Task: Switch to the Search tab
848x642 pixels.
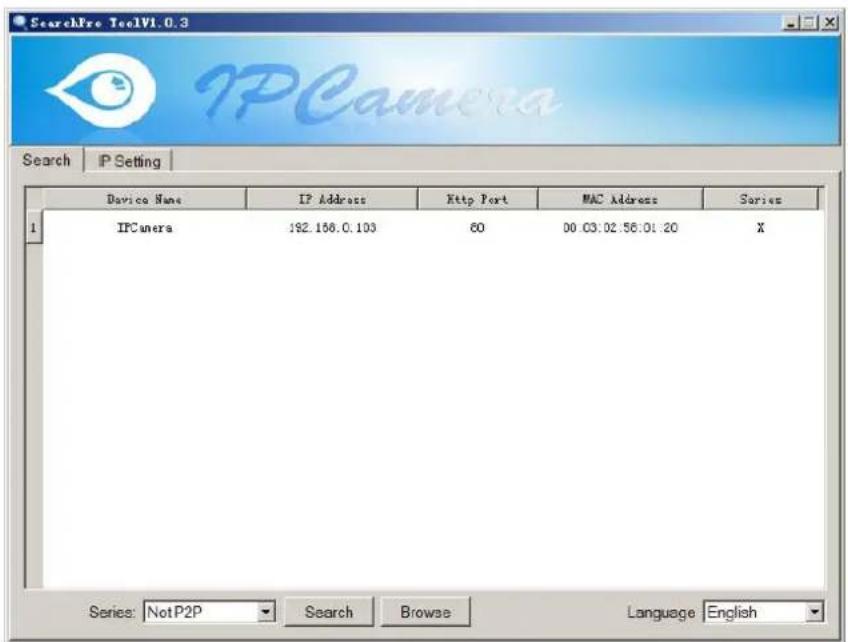Action: [47, 161]
